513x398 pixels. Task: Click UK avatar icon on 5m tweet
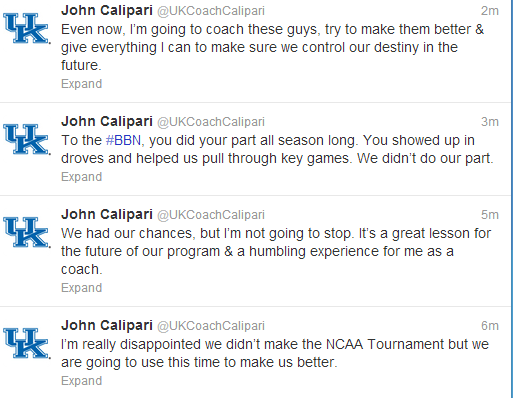[x=27, y=232]
